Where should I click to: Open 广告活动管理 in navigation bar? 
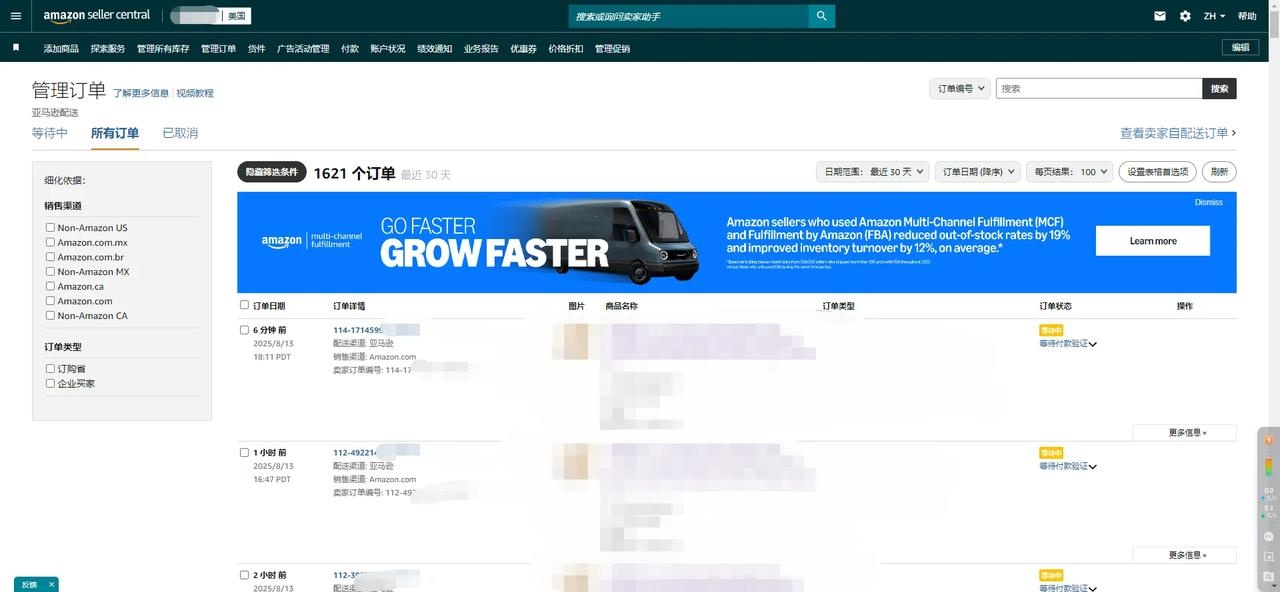[x=303, y=48]
